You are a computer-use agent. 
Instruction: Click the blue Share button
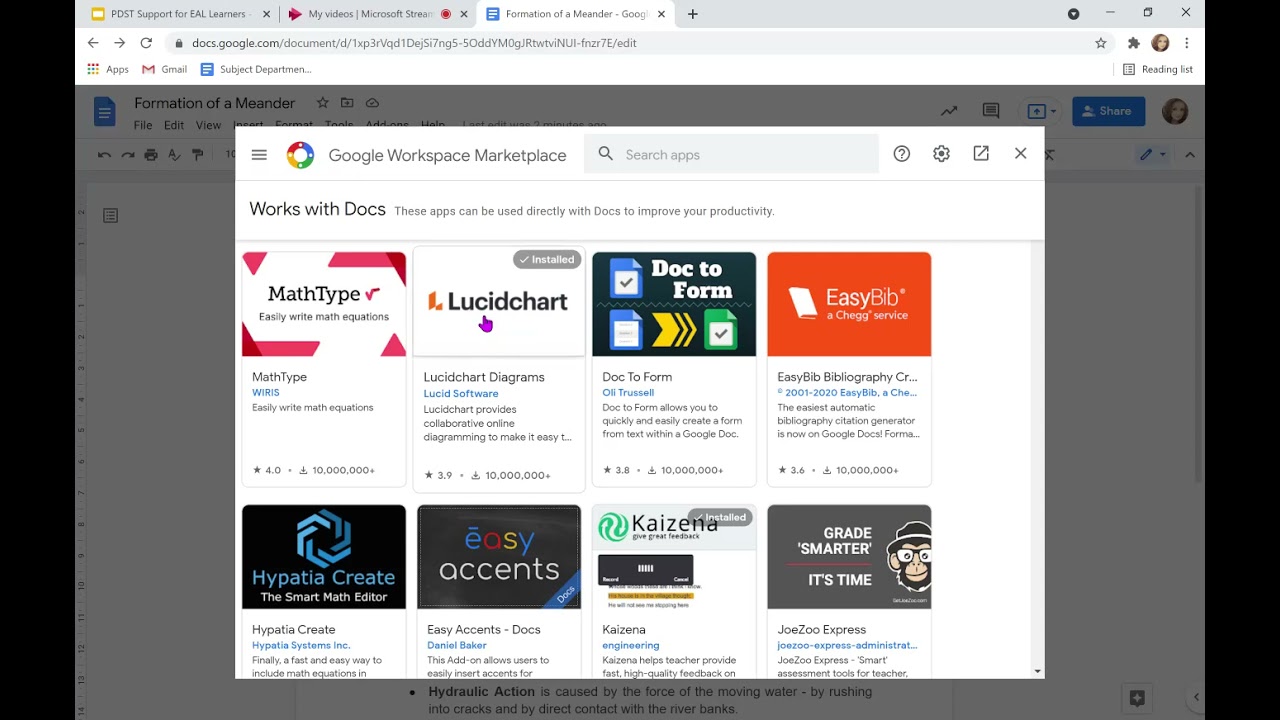pos(1108,111)
